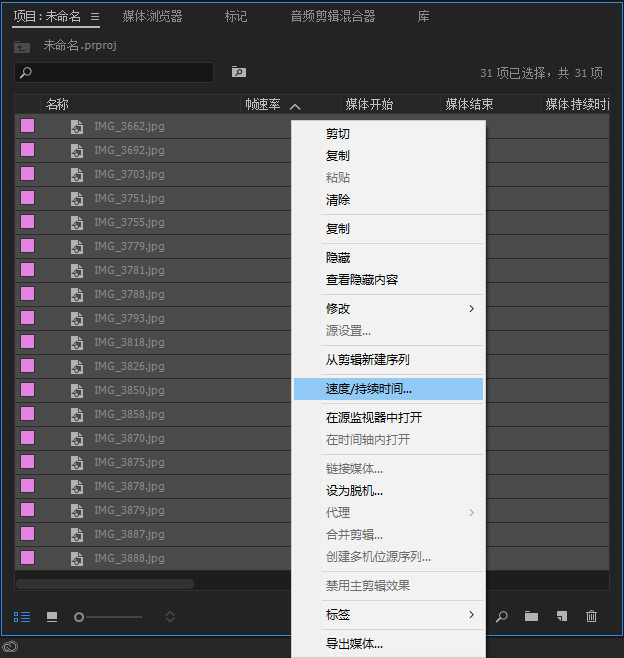Click the image file icon of IMG_3888.jpg
Screen dimensions: 624x658
coord(77,559)
